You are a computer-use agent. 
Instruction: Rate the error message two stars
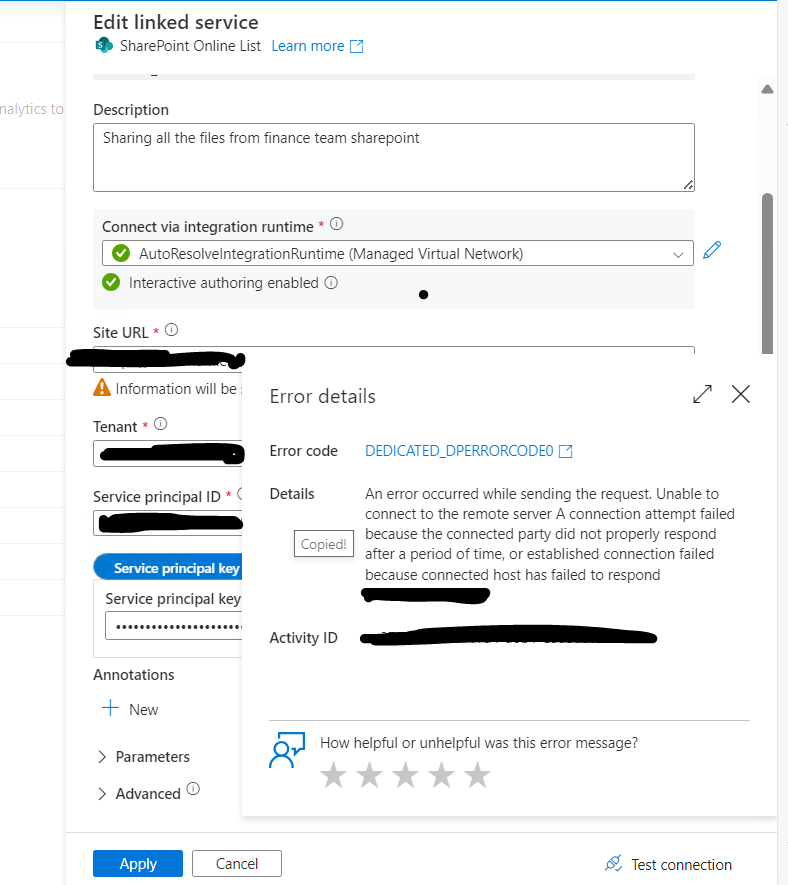click(x=370, y=774)
